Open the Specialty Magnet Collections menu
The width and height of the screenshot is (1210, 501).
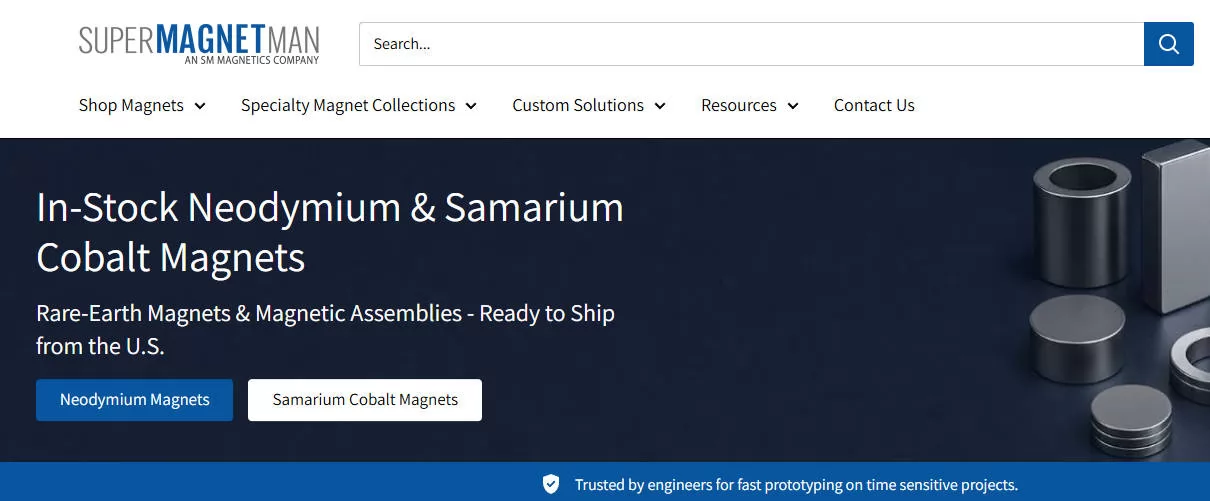359,105
